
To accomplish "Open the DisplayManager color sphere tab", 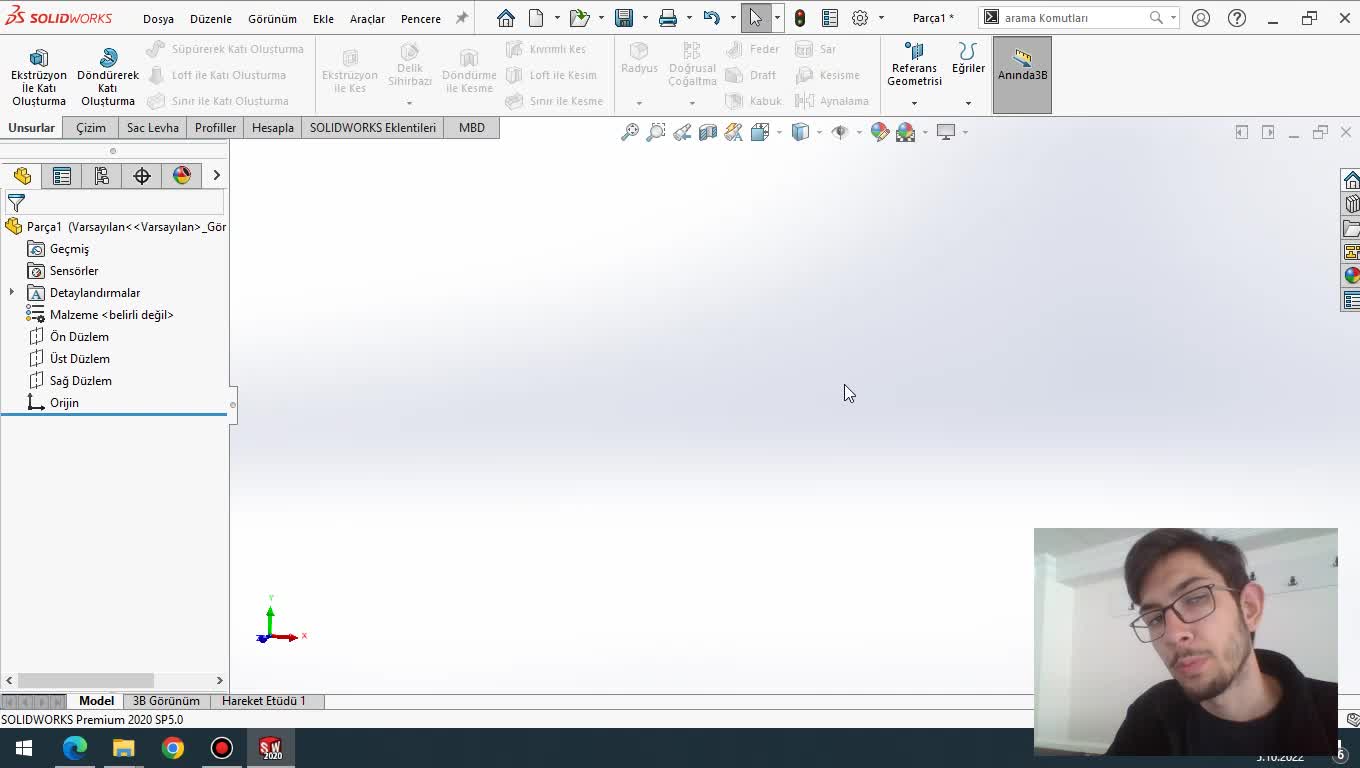I will [182, 176].
